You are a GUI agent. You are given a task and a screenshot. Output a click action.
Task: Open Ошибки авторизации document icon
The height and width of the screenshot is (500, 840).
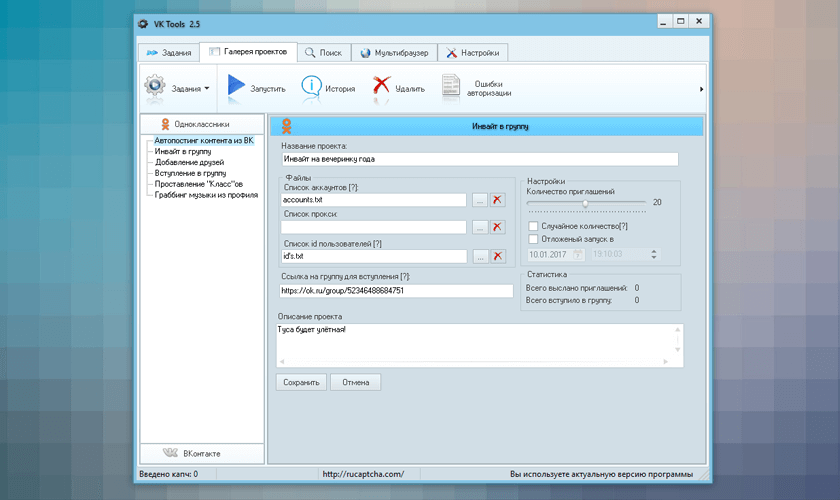[451, 86]
